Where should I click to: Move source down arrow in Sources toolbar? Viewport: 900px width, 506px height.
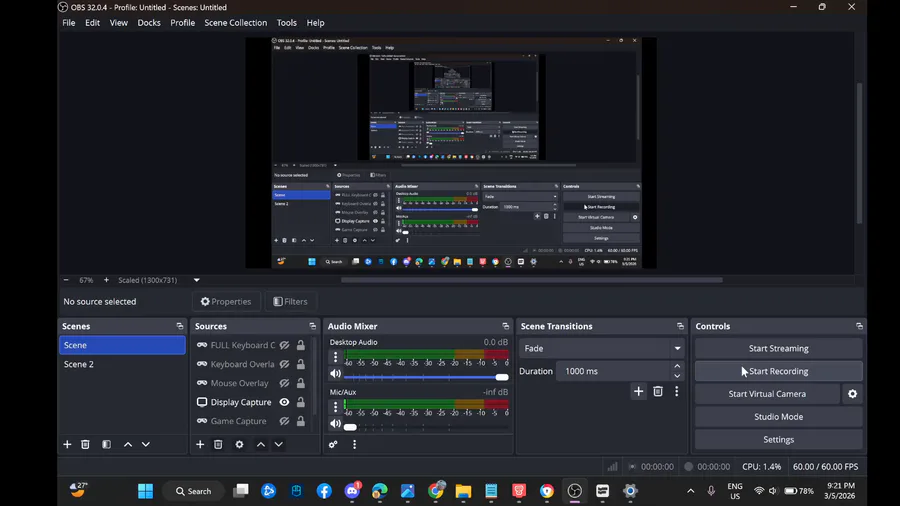278,444
